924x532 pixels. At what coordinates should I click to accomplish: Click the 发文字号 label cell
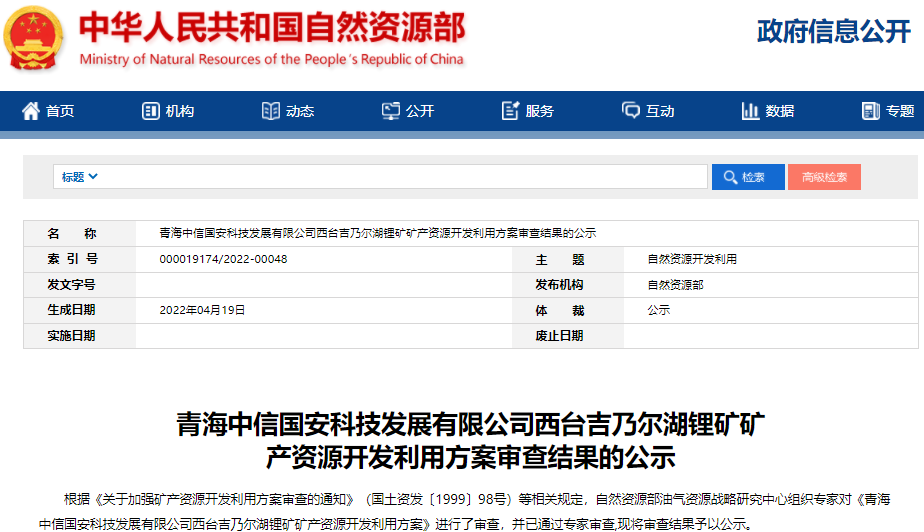(80, 285)
